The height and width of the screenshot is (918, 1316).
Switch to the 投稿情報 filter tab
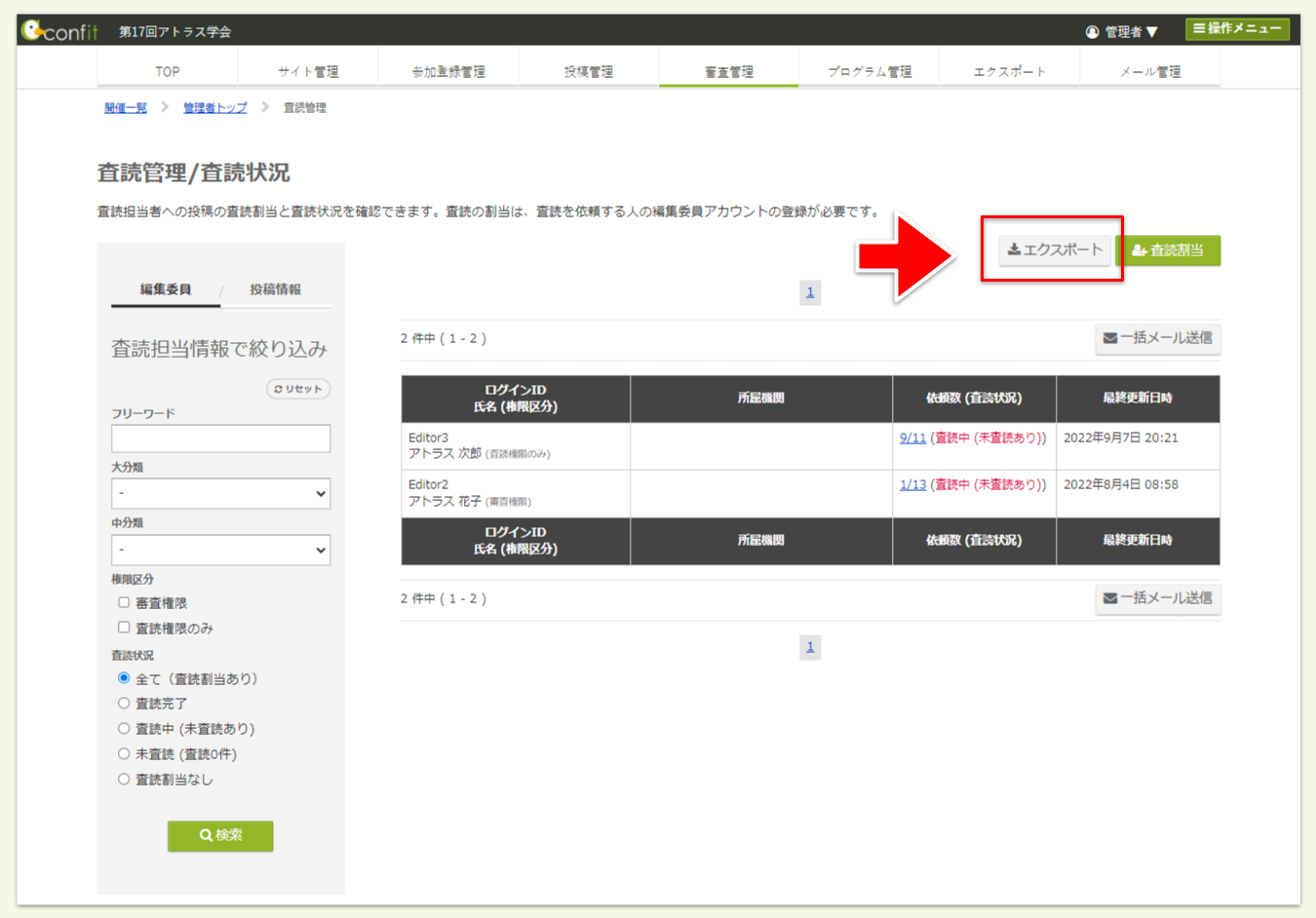click(x=275, y=289)
